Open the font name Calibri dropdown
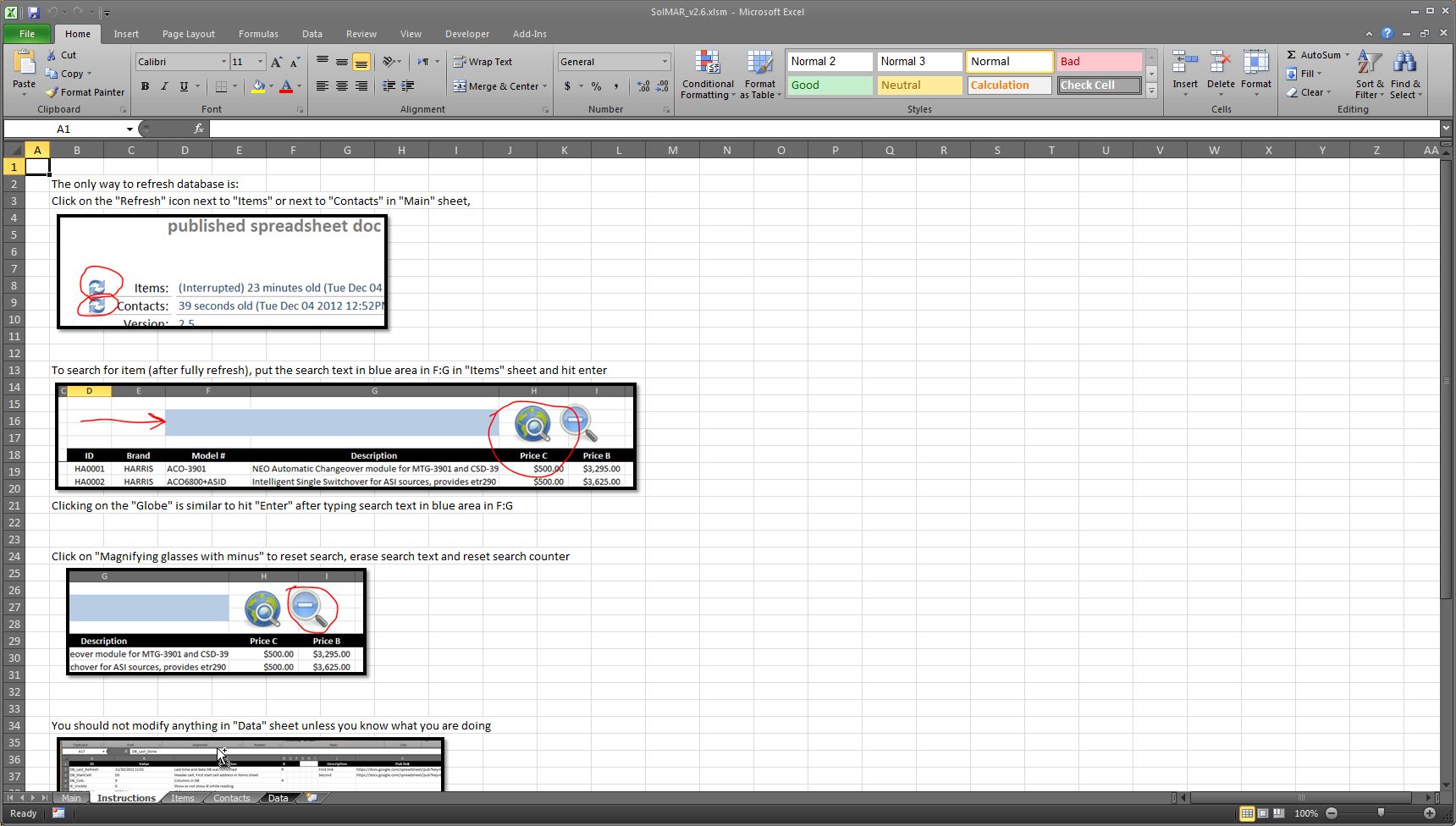The image size is (1456, 826). pyautogui.click(x=223, y=62)
